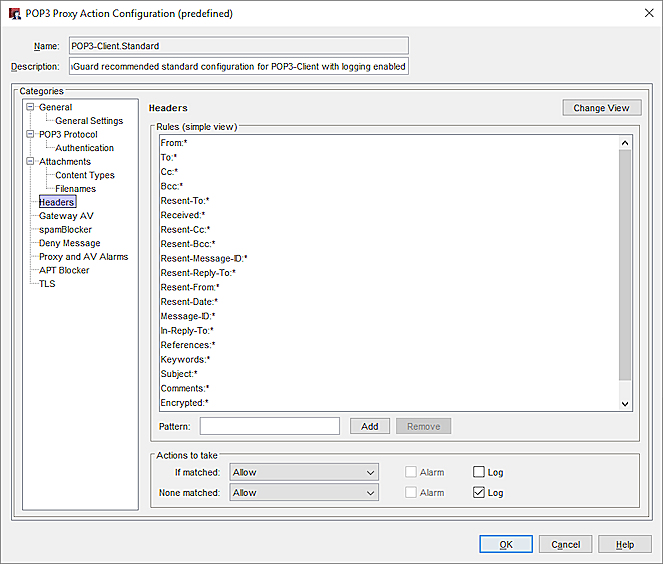Cancel the configuration dialog
The height and width of the screenshot is (564, 663).
565,544
